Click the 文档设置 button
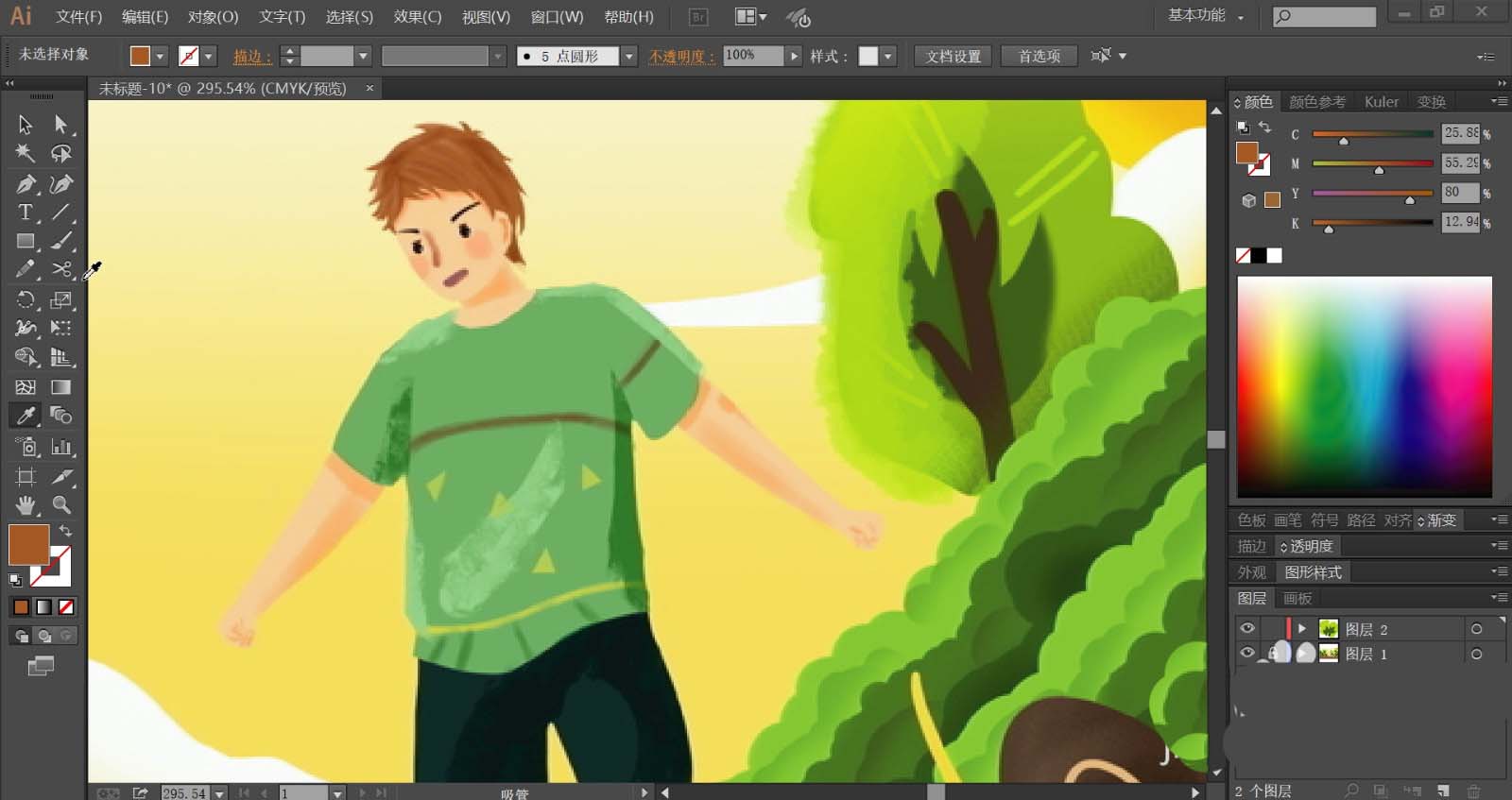This screenshot has width=1512, height=800. [953, 57]
